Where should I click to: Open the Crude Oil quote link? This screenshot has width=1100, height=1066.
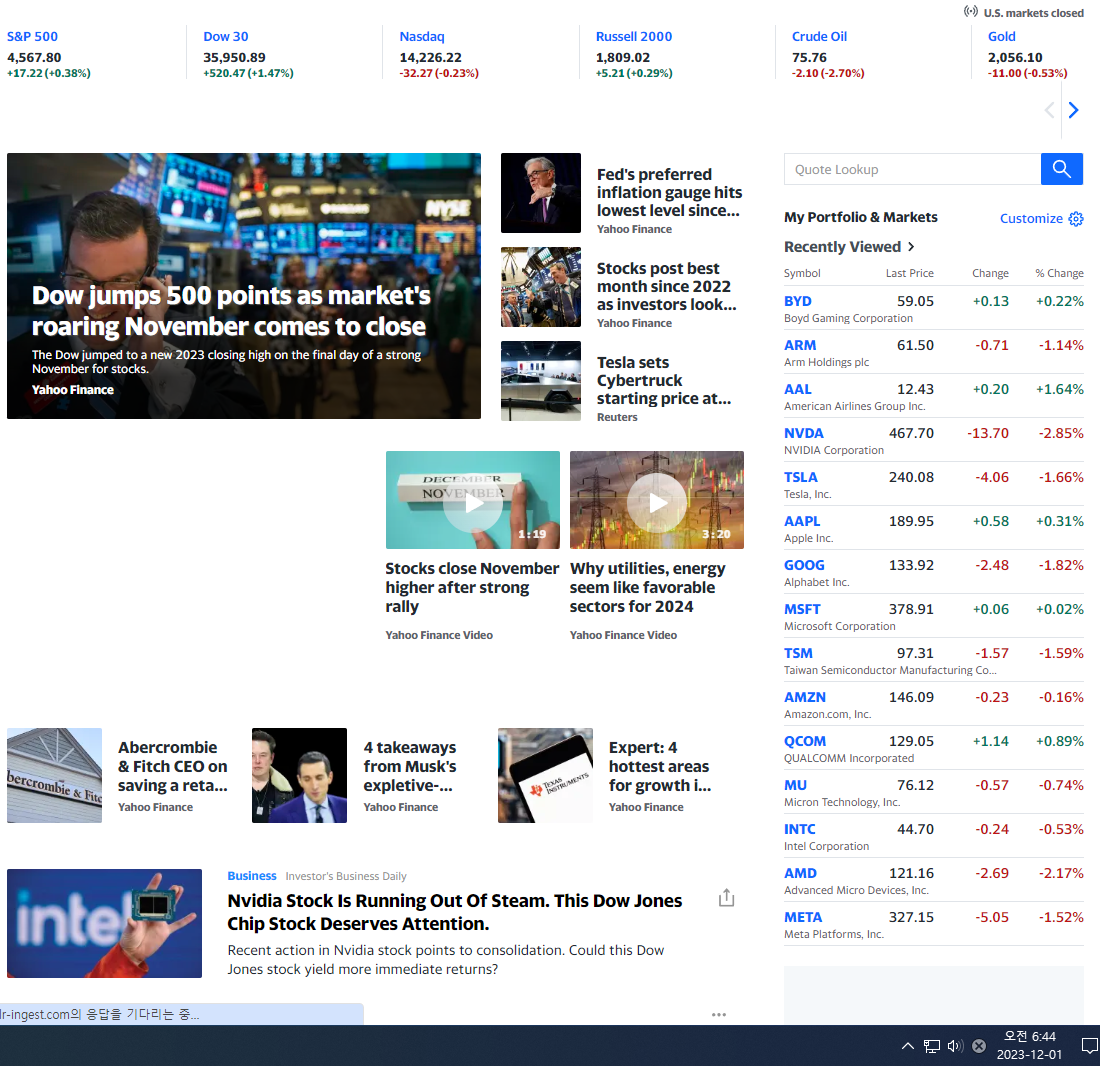tap(819, 36)
